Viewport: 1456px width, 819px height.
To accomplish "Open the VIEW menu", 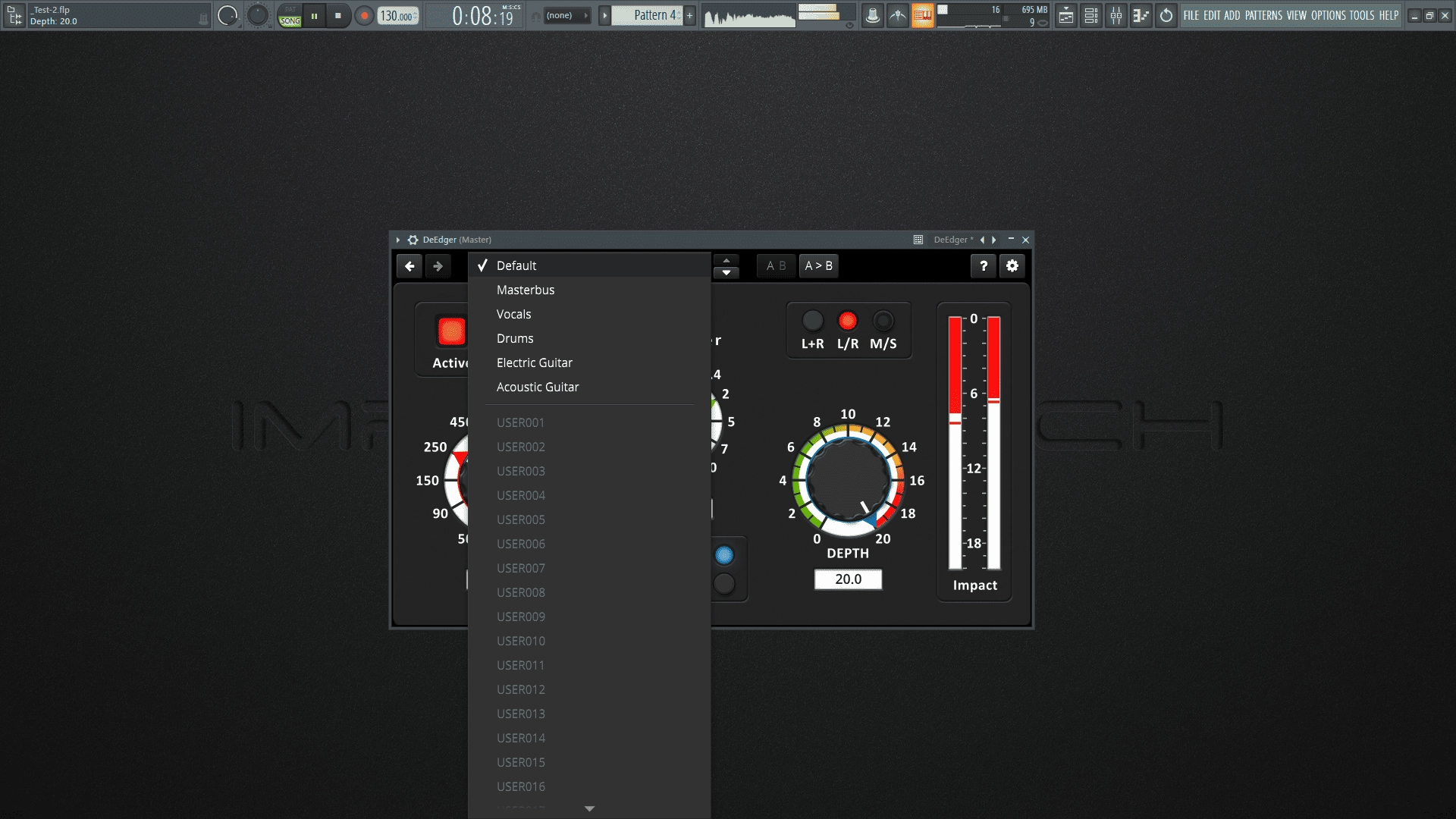I will tap(1297, 15).
